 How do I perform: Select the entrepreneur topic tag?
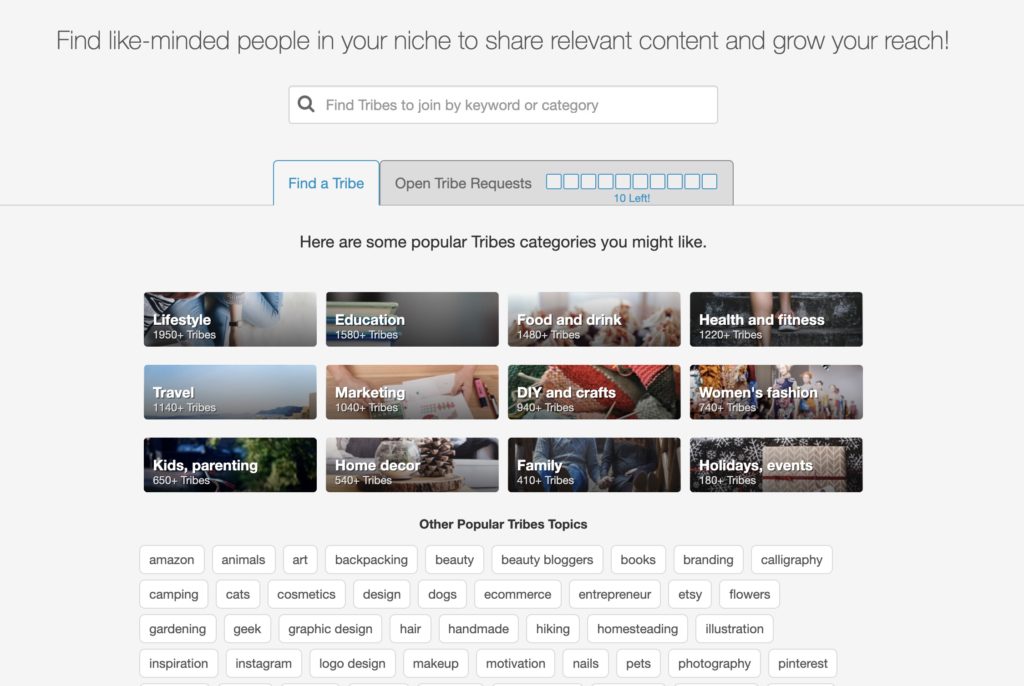tap(615, 595)
